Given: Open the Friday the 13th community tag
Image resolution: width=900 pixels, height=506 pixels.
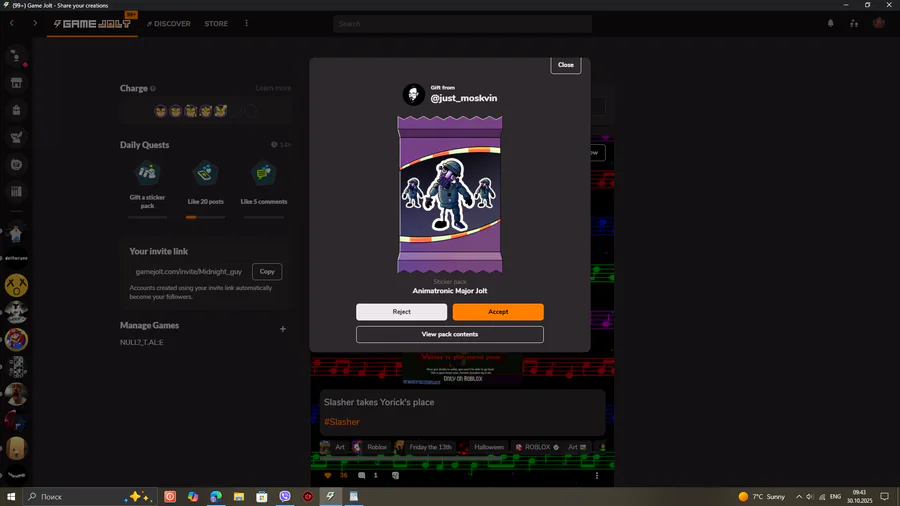Looking at the screenshot, I should click(x=424, y=447).
